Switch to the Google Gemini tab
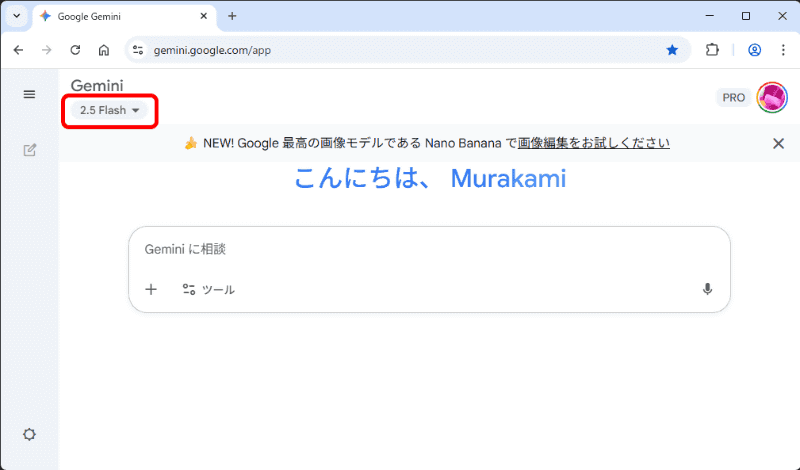Viewport: 800px width, 470px height. click(x=124, y=16)
